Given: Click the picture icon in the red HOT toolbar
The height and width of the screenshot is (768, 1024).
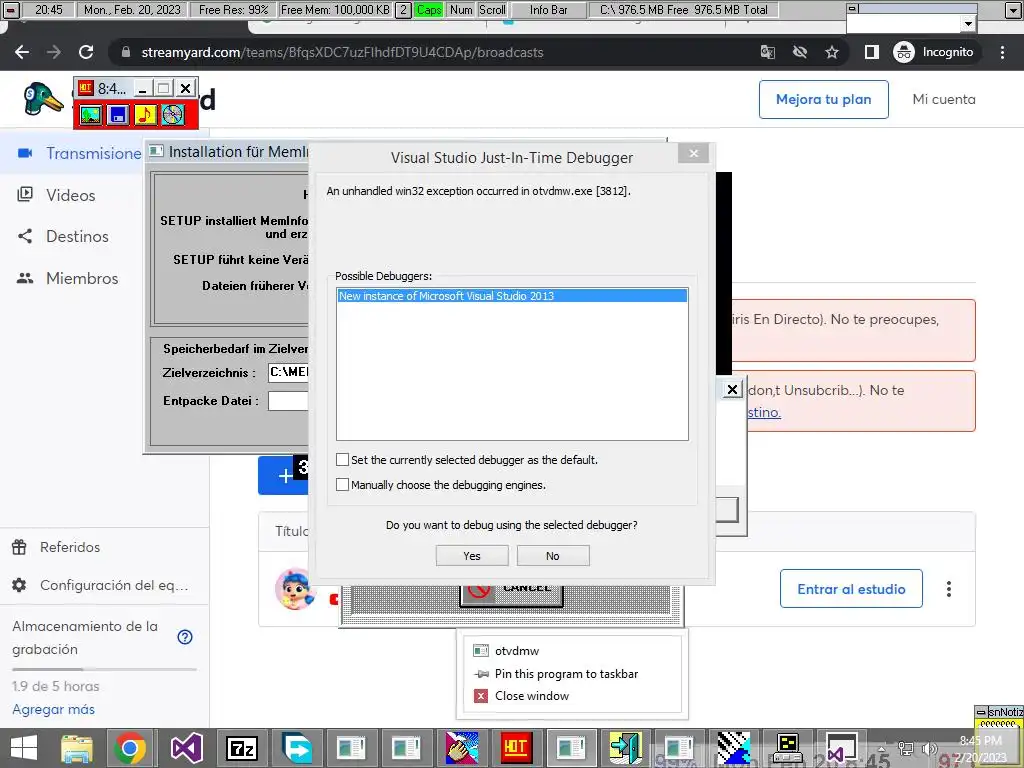Looking at the screenshot, I should pos(91,115).
